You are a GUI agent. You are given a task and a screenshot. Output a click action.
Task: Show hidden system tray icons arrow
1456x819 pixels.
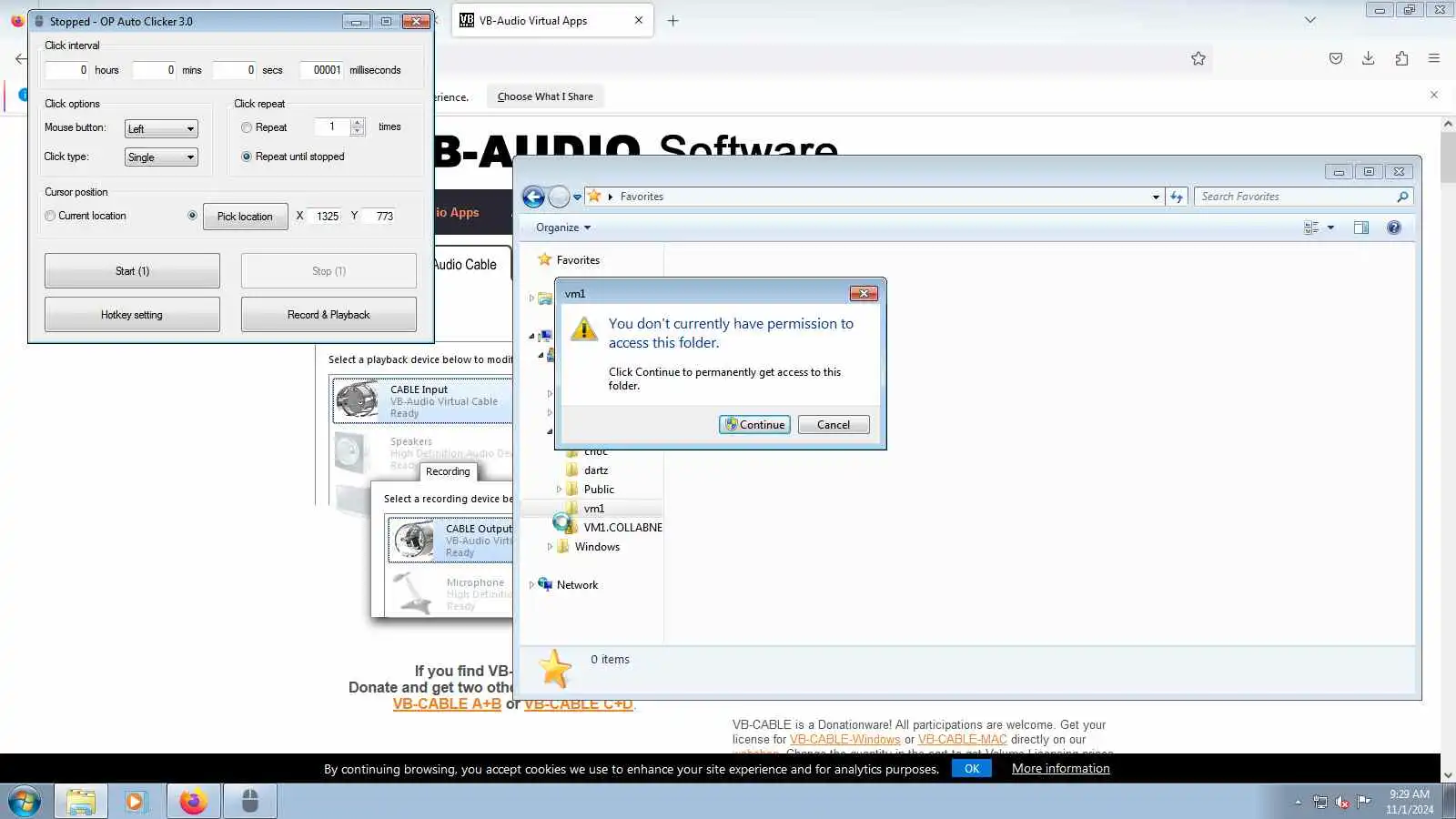pos(1298,802)
